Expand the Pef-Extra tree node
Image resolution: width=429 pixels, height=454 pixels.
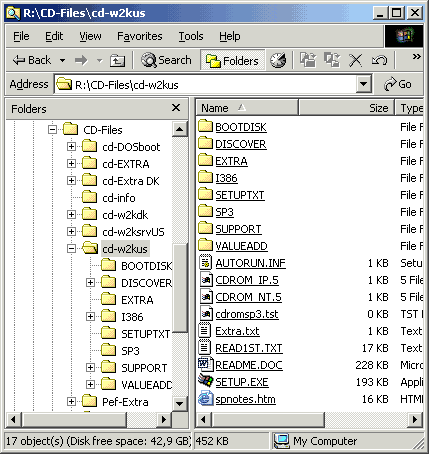71,401
